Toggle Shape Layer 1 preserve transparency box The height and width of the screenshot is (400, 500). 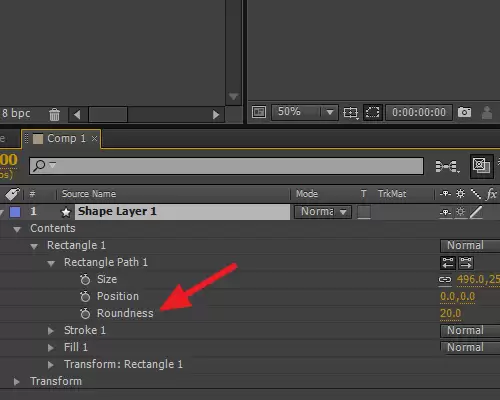point(364,212)
